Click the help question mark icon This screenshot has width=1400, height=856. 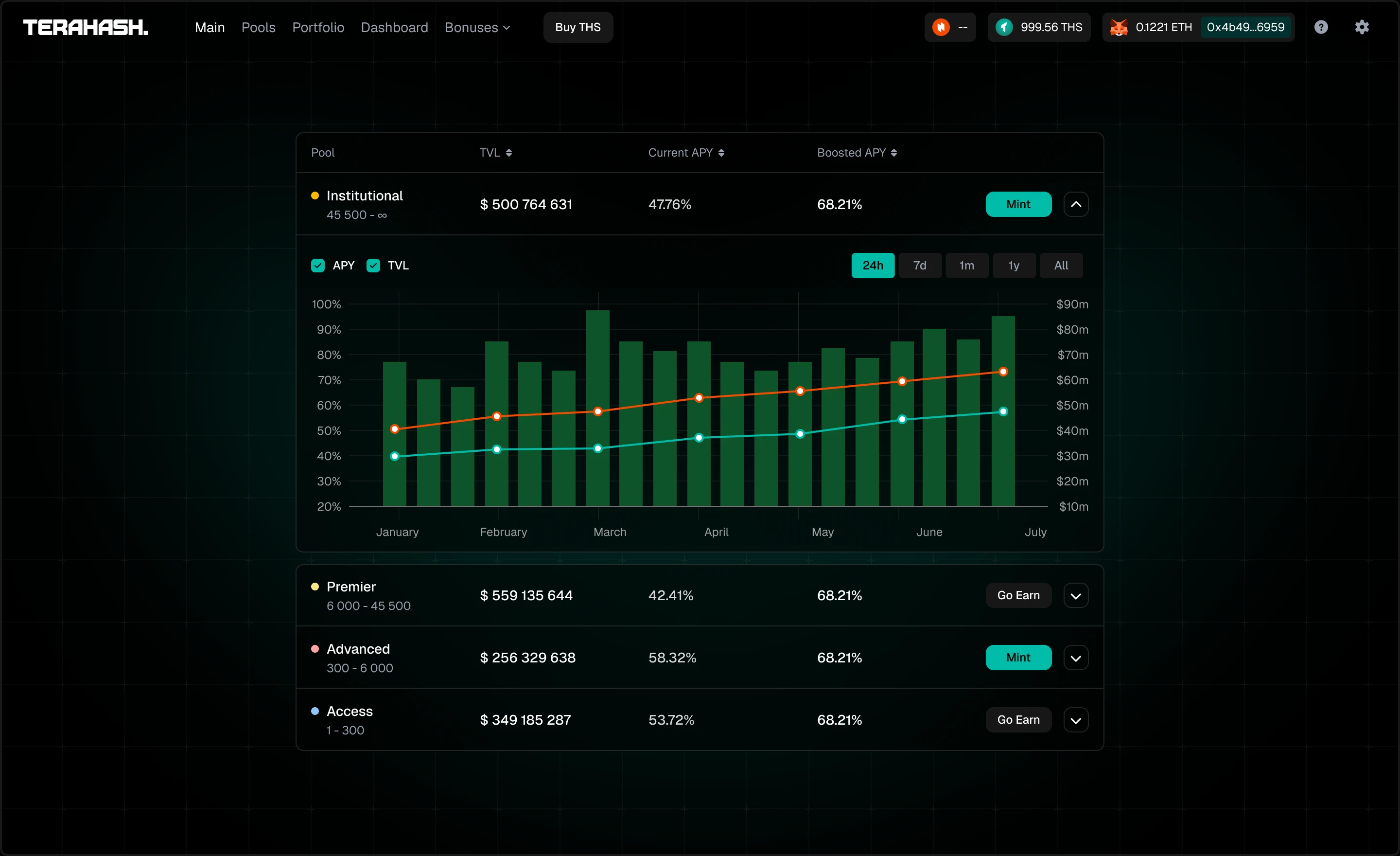point(1321,27)
